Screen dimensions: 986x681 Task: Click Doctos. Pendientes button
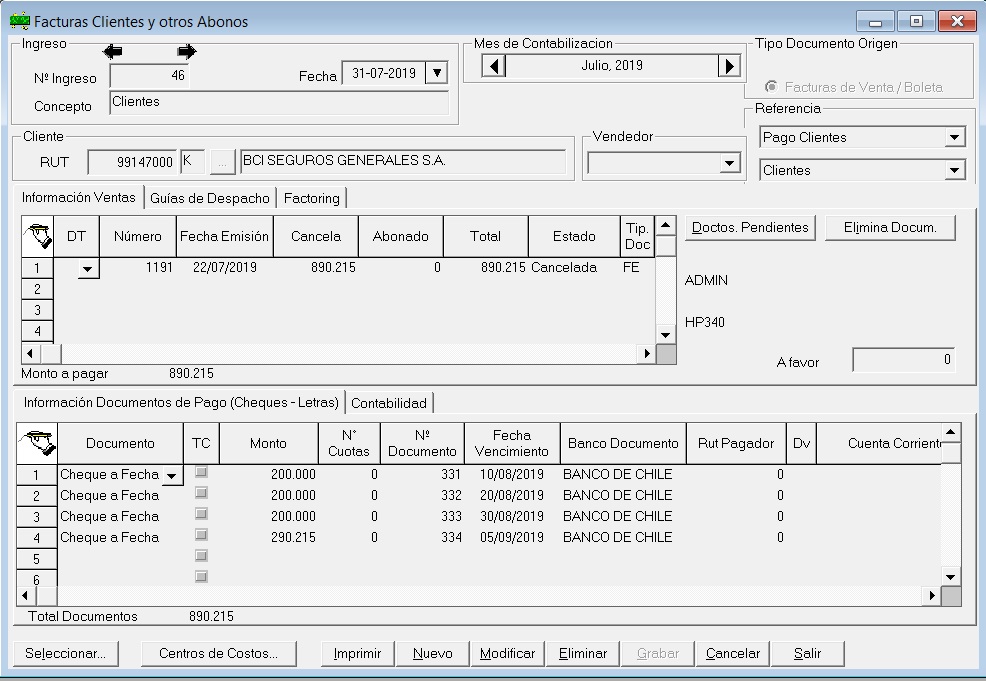(750, 228)
